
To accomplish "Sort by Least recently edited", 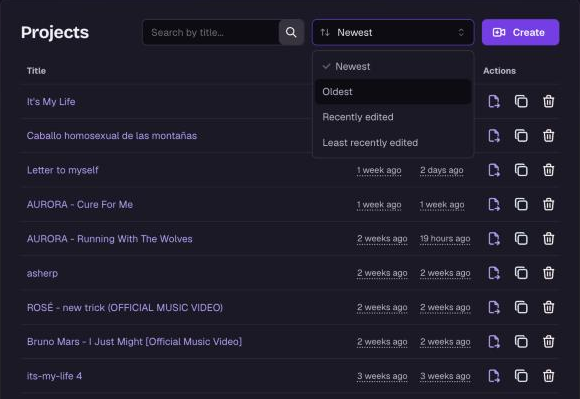I will (393, 143).
